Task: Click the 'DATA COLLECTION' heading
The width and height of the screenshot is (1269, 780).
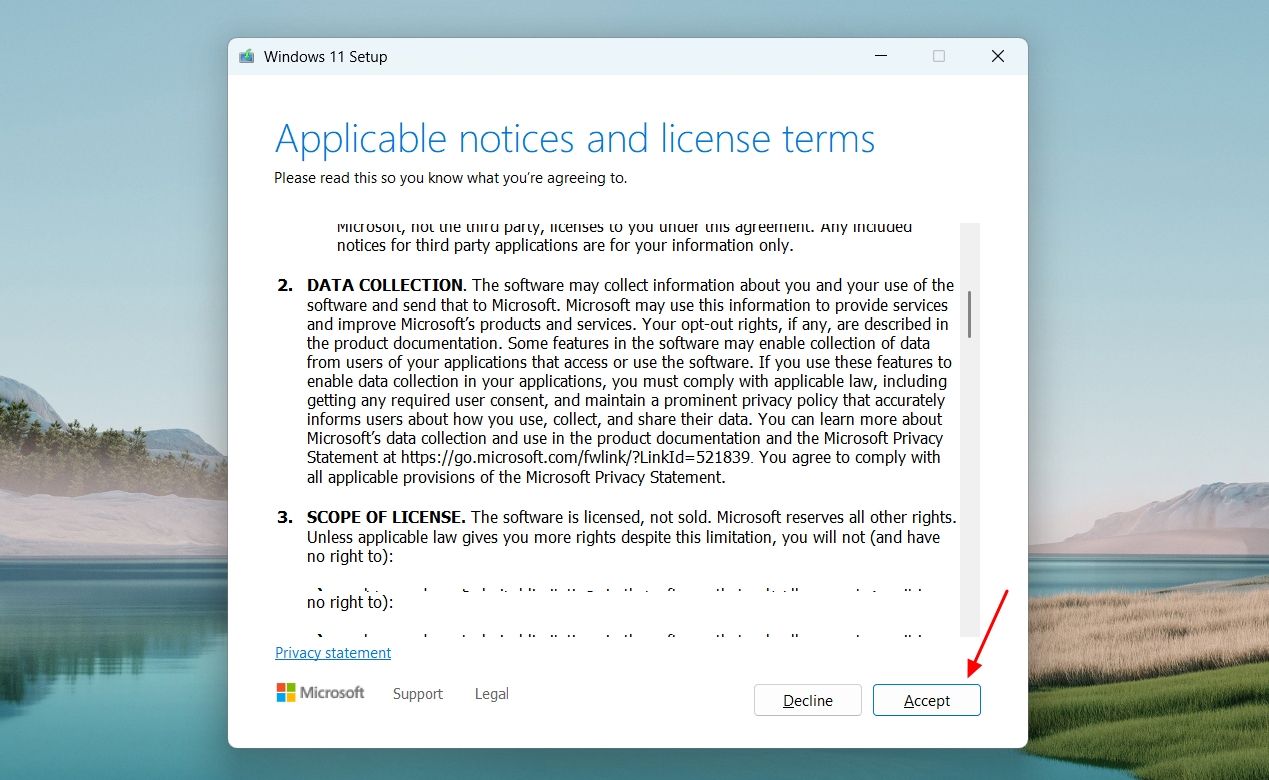Action: (x=385, y=286)
